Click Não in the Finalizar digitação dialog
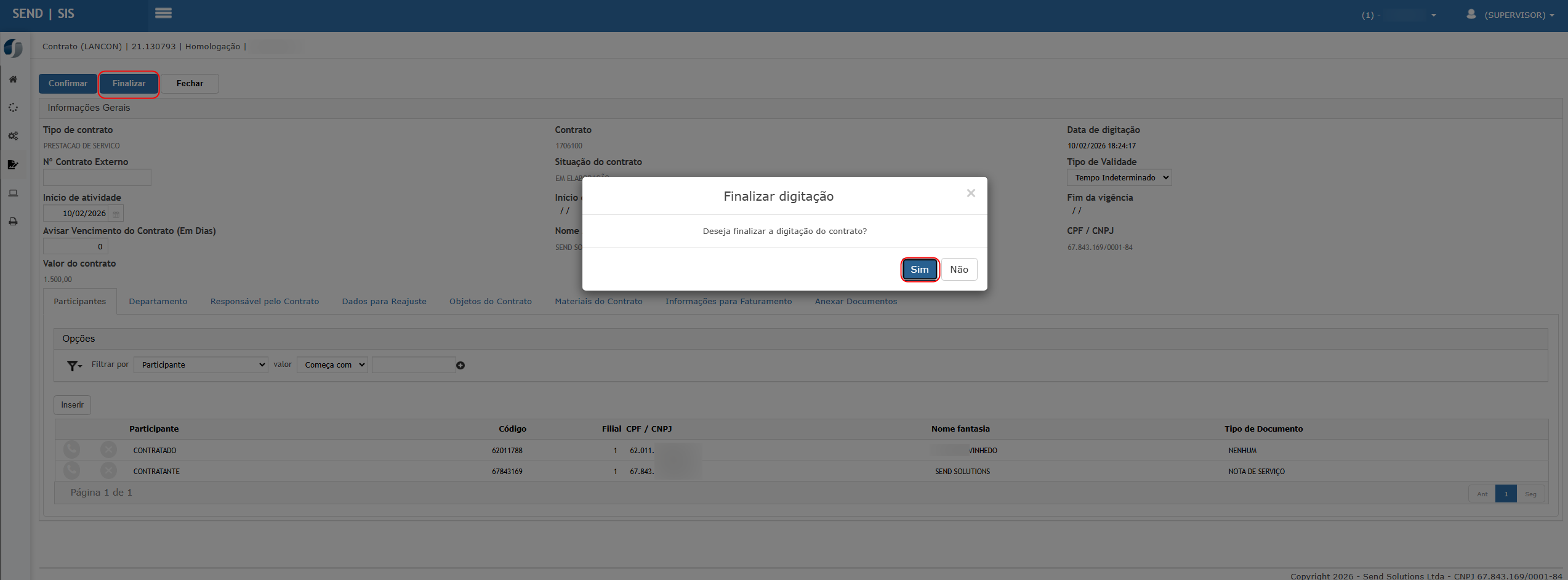Image resolution: width=1568 pixels, height=580 pixels. point(959,270)
